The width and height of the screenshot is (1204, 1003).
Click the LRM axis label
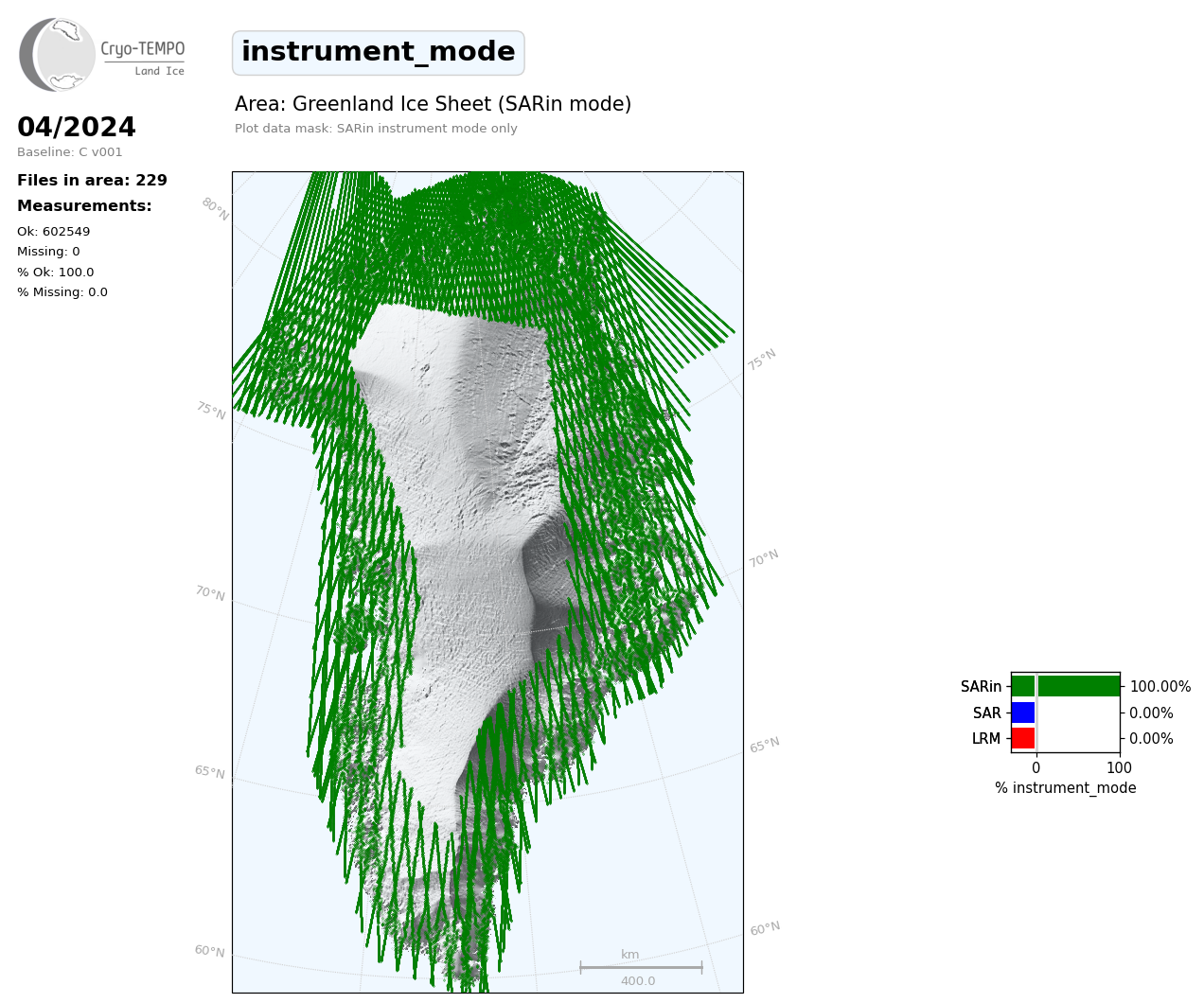click(x=986, y=739)
